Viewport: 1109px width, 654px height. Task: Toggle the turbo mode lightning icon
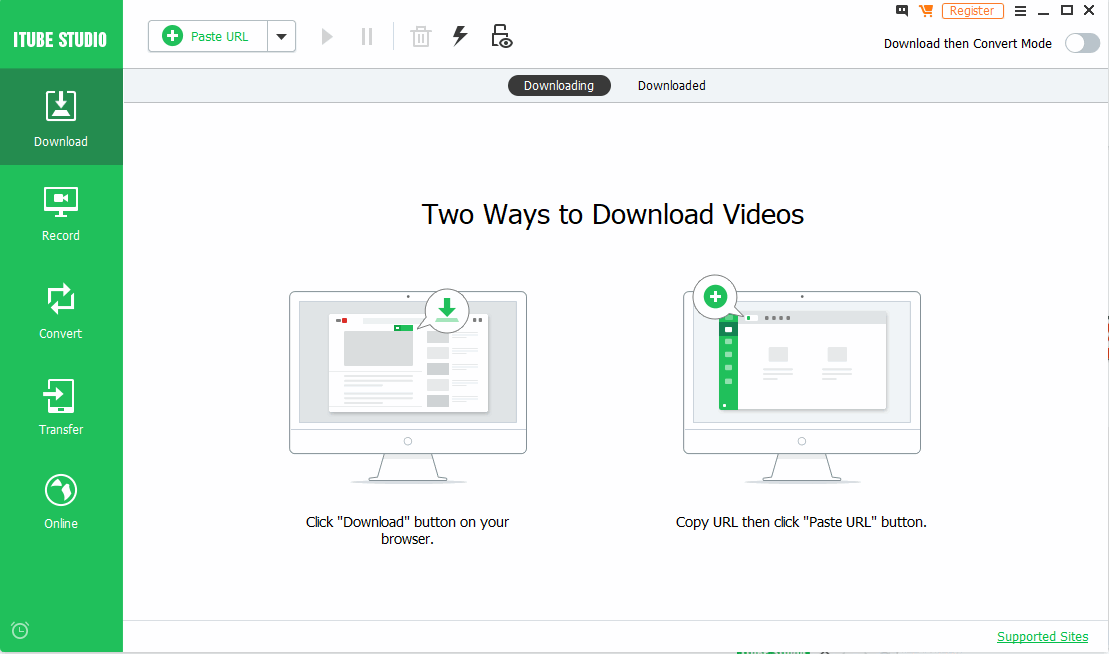[x=460, y=36]
